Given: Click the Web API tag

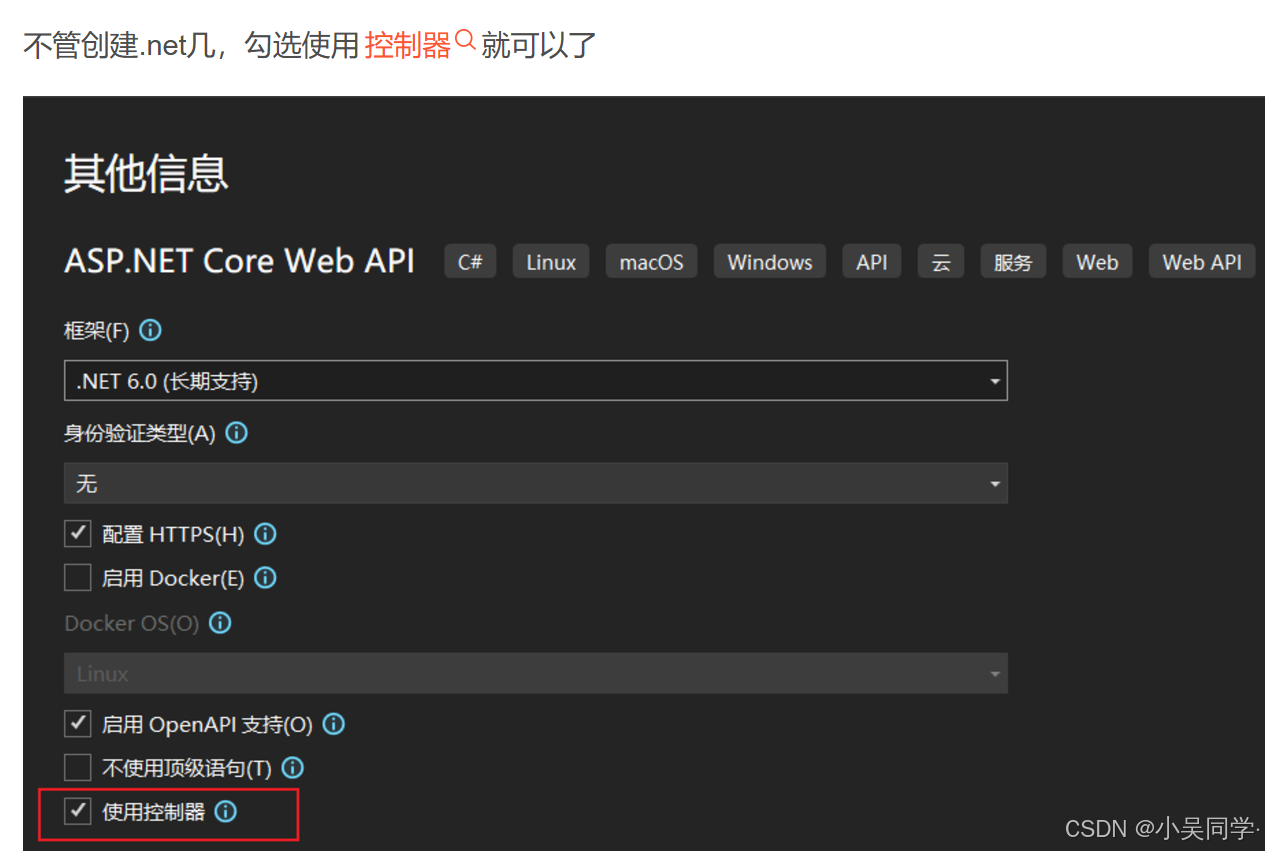Looking at the screenshot, I should [1202, 262].
